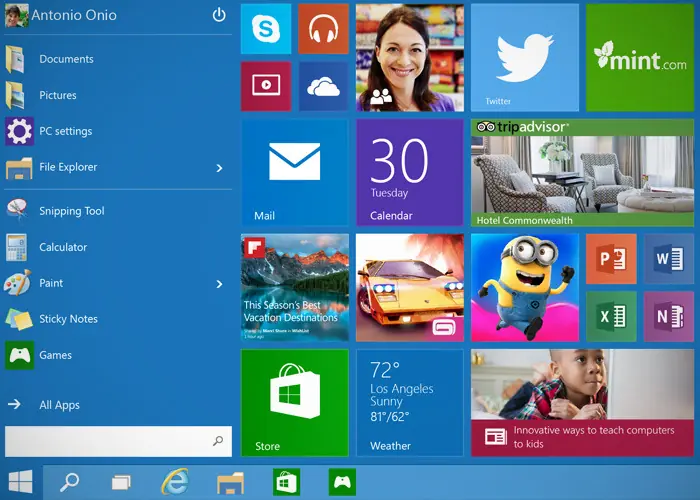700x500 pixels.
Task: Open the Word tile
Action: [669, 259]
